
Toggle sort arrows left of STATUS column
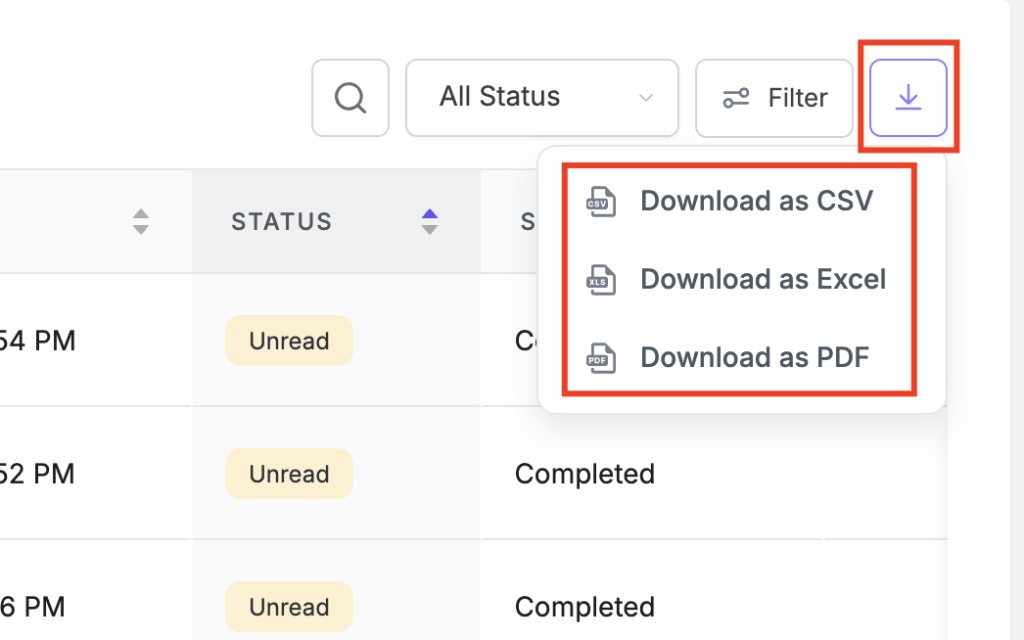[x=140, y=222]
